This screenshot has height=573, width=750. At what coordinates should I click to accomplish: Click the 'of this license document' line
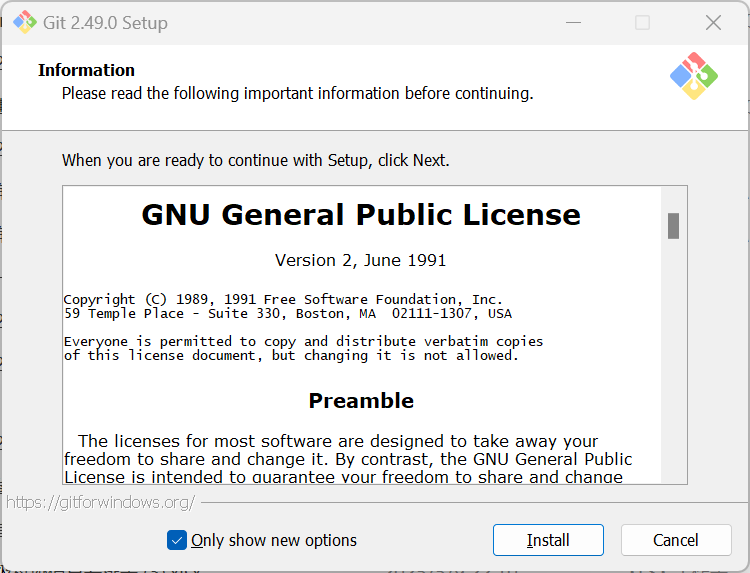coord(291,356)
